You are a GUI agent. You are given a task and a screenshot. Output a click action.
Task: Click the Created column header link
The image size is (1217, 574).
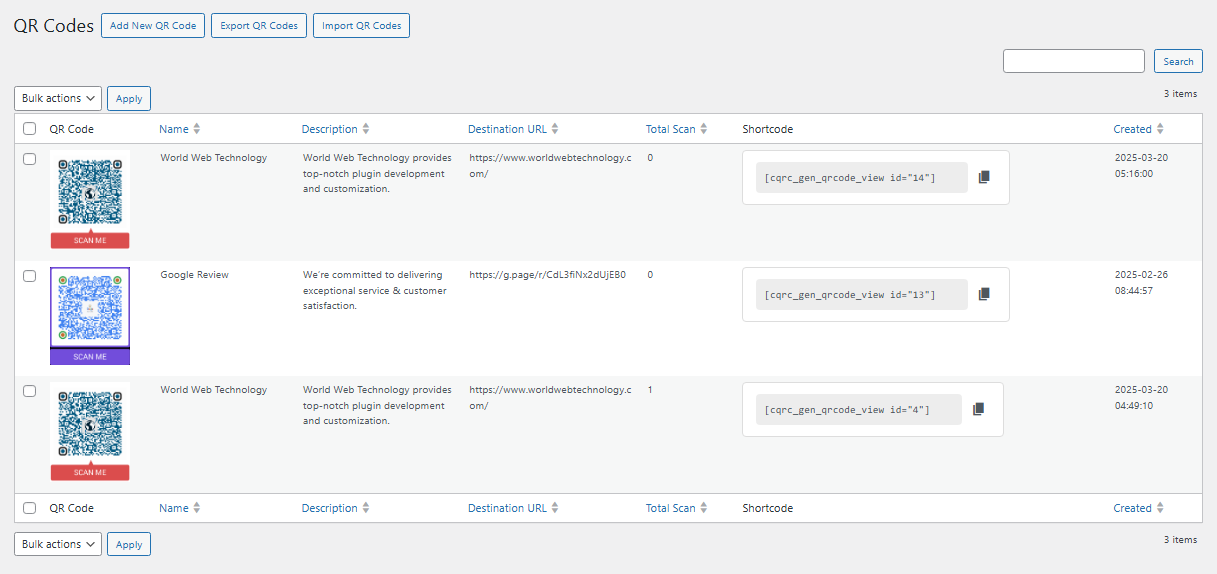coord(1133,129)
